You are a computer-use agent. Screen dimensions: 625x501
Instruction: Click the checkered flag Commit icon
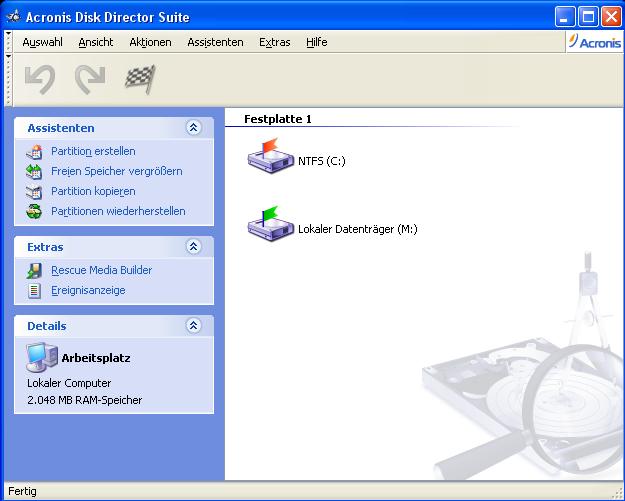coord(140,79)
